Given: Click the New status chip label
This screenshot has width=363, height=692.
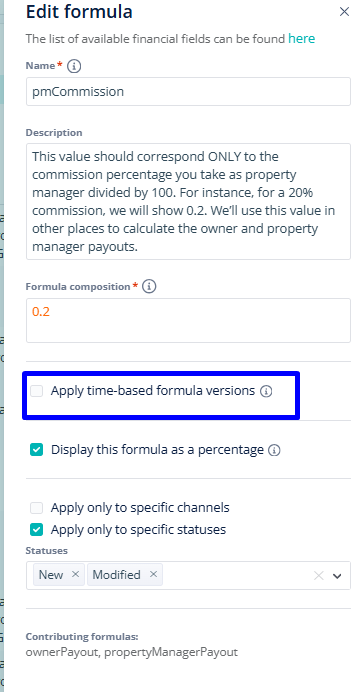Looking at the screenshot, I should click(x=51, y=575).
